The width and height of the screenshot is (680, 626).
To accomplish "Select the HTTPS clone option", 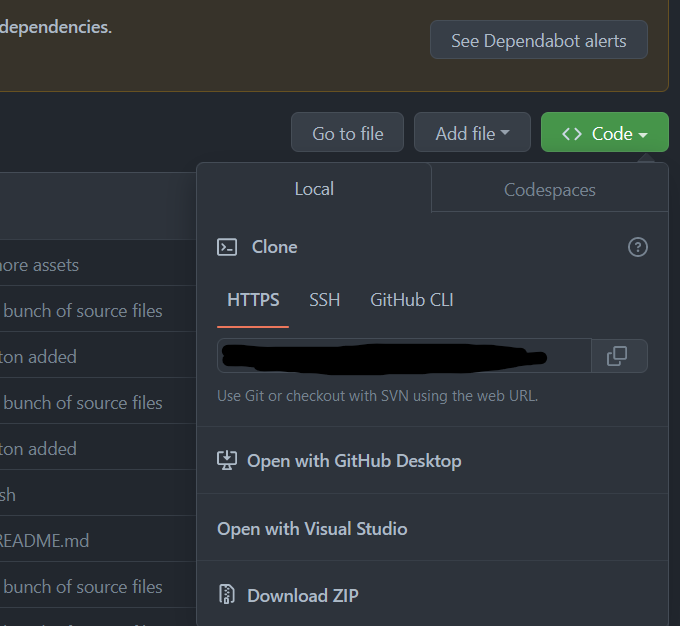I will click(253, 300).
